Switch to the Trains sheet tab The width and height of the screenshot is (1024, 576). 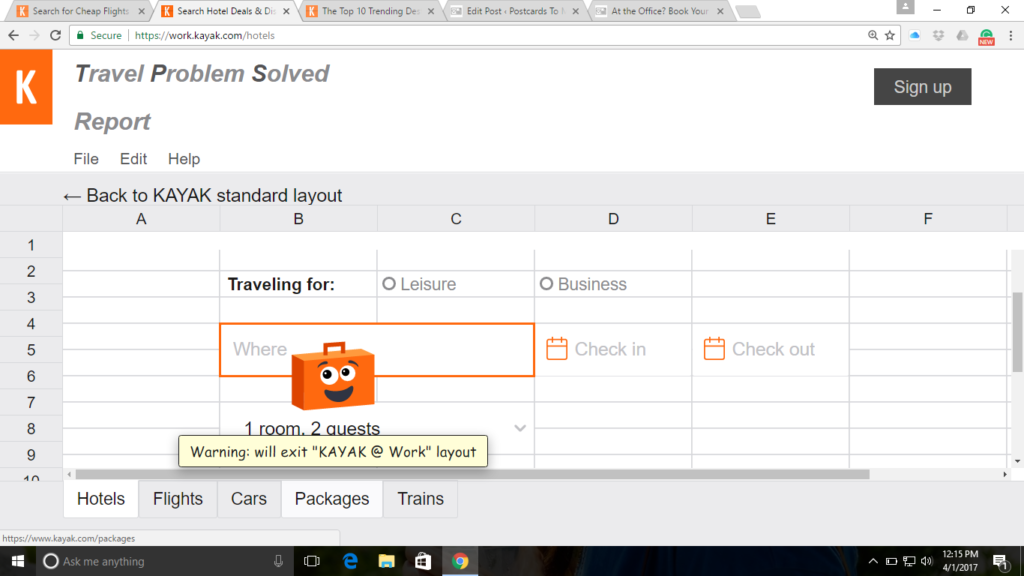420,499
